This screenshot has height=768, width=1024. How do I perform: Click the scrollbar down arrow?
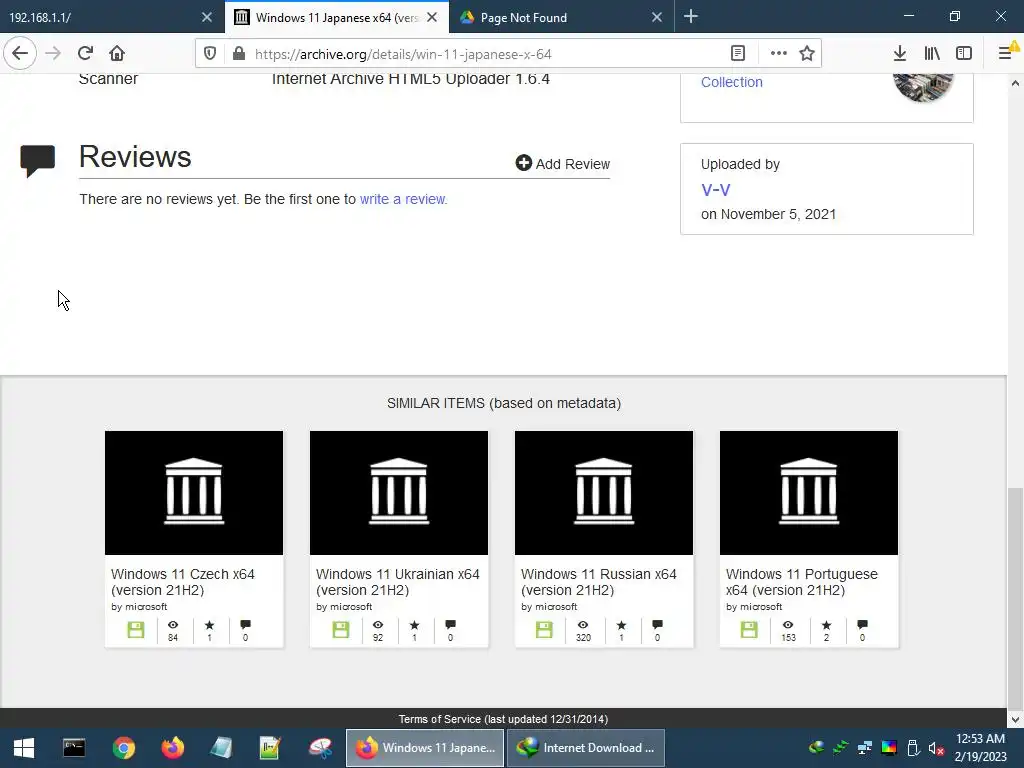pyautogui.click(x=1015, y=720)
